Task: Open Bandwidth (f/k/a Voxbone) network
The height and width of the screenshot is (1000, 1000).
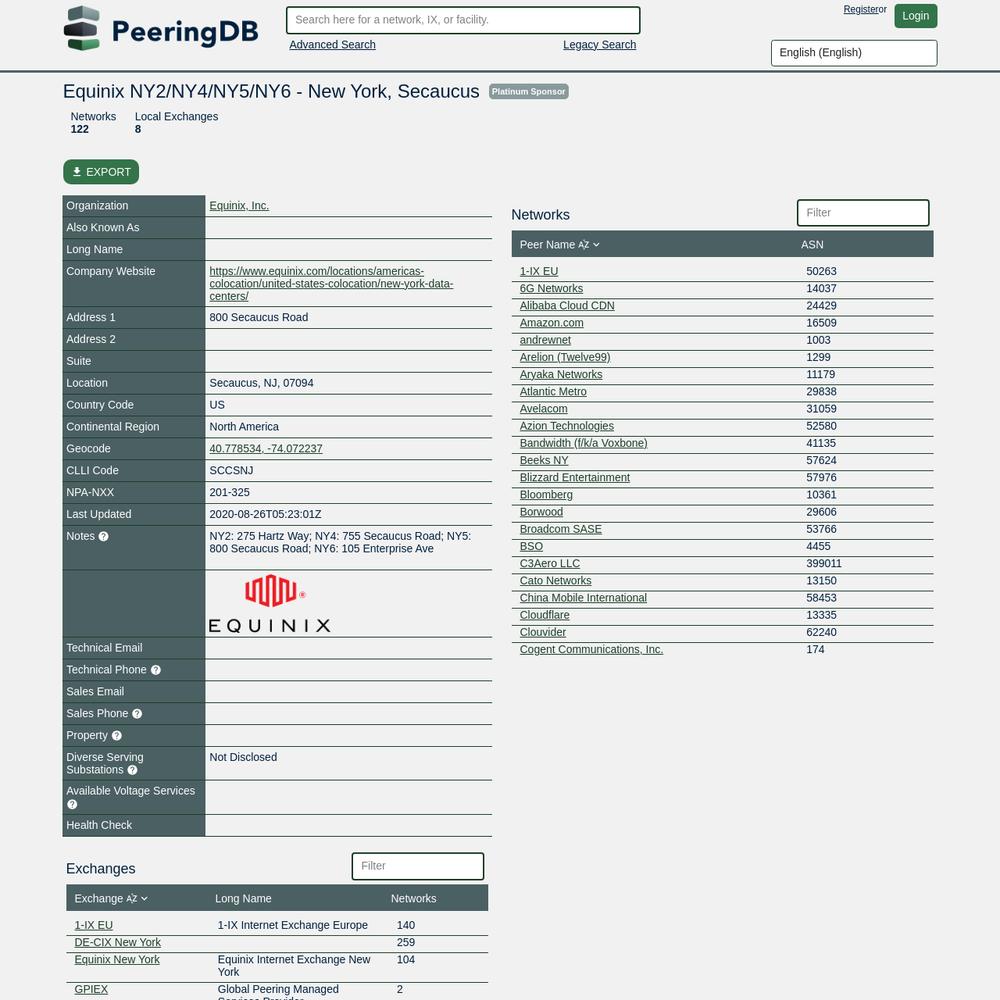Action: point(584,444)
